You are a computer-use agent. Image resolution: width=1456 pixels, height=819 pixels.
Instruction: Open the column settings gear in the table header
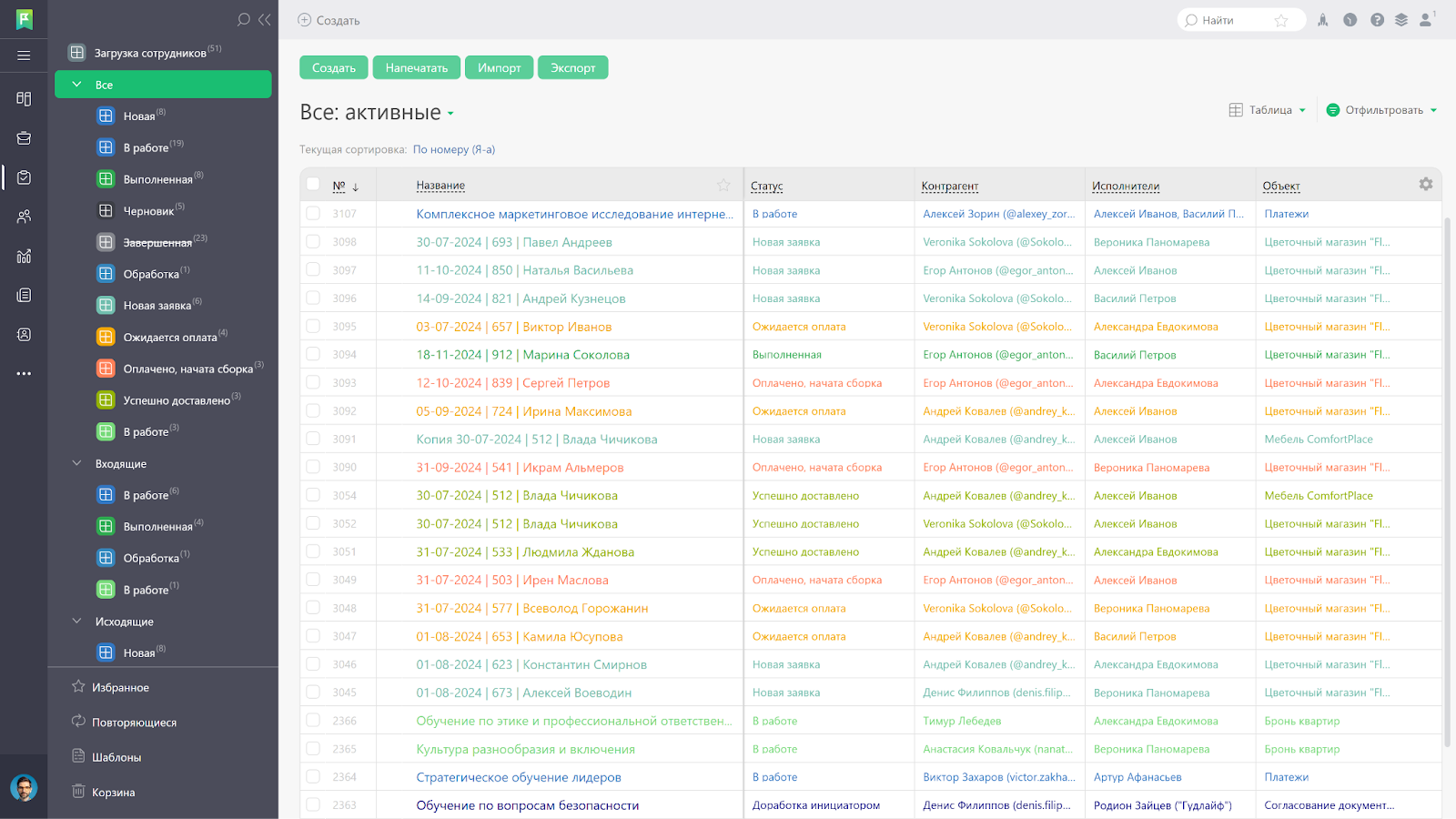click(x=1425, y=184)
